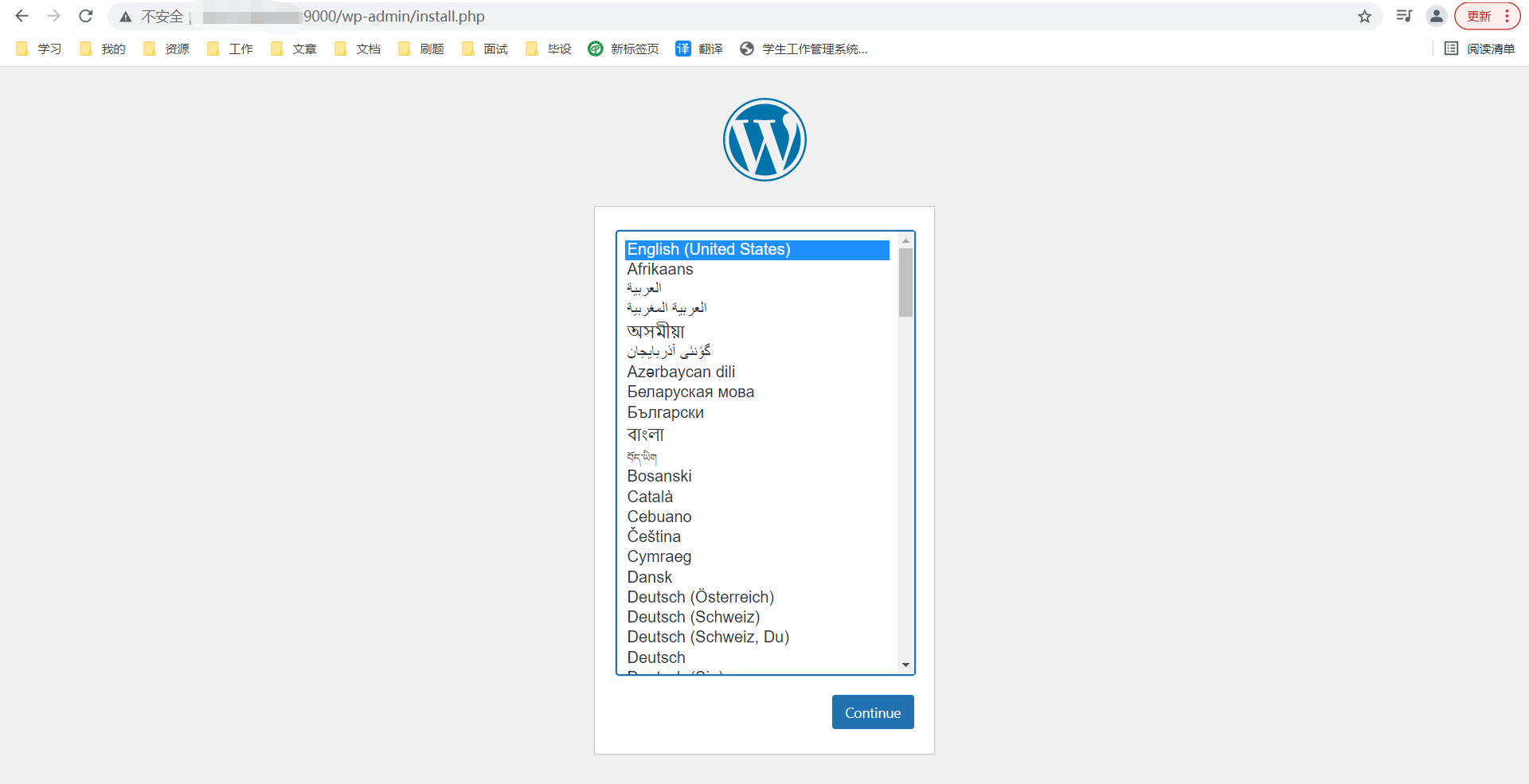Bookmark this page with star icon
This screenshot has width=1529, height=784.
1364,17
